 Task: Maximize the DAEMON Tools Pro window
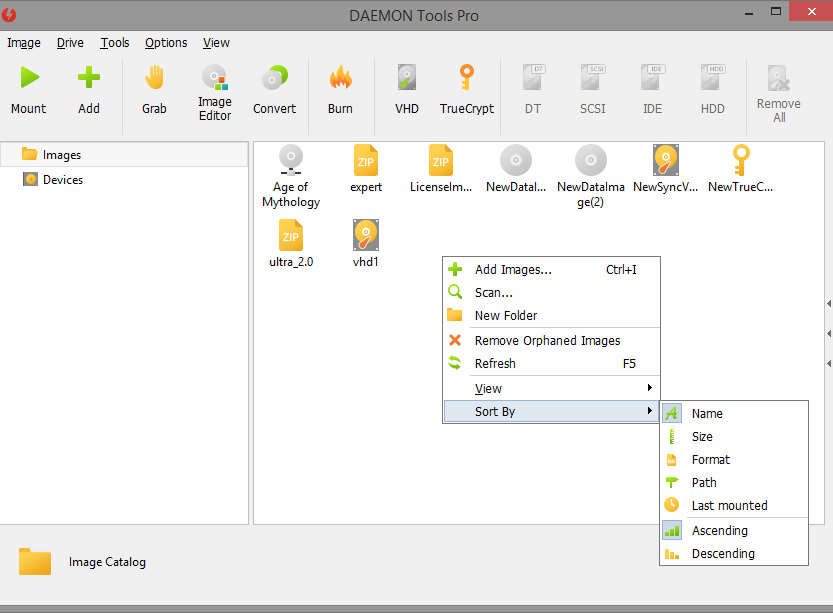pos(776,12)
